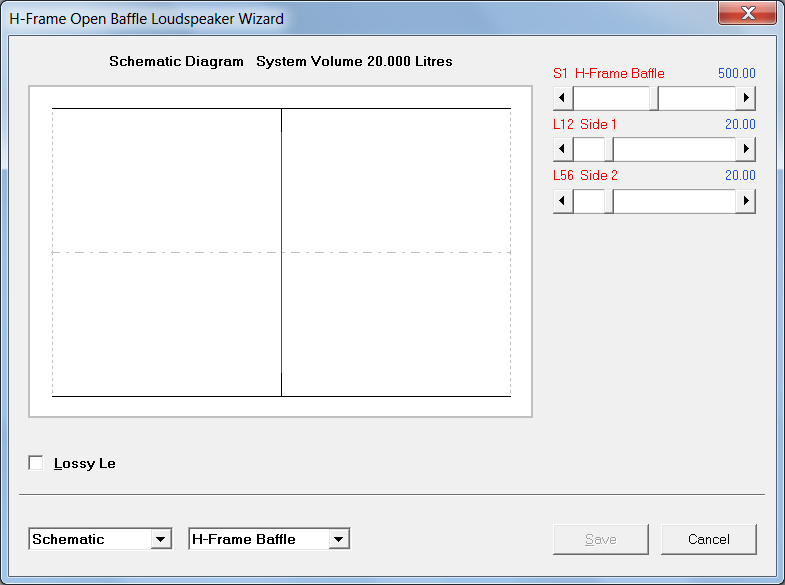This screenshot has height=585, width=785.
Task: Close the H-Frame Wizard window
Action: click(x=747, y=13)
